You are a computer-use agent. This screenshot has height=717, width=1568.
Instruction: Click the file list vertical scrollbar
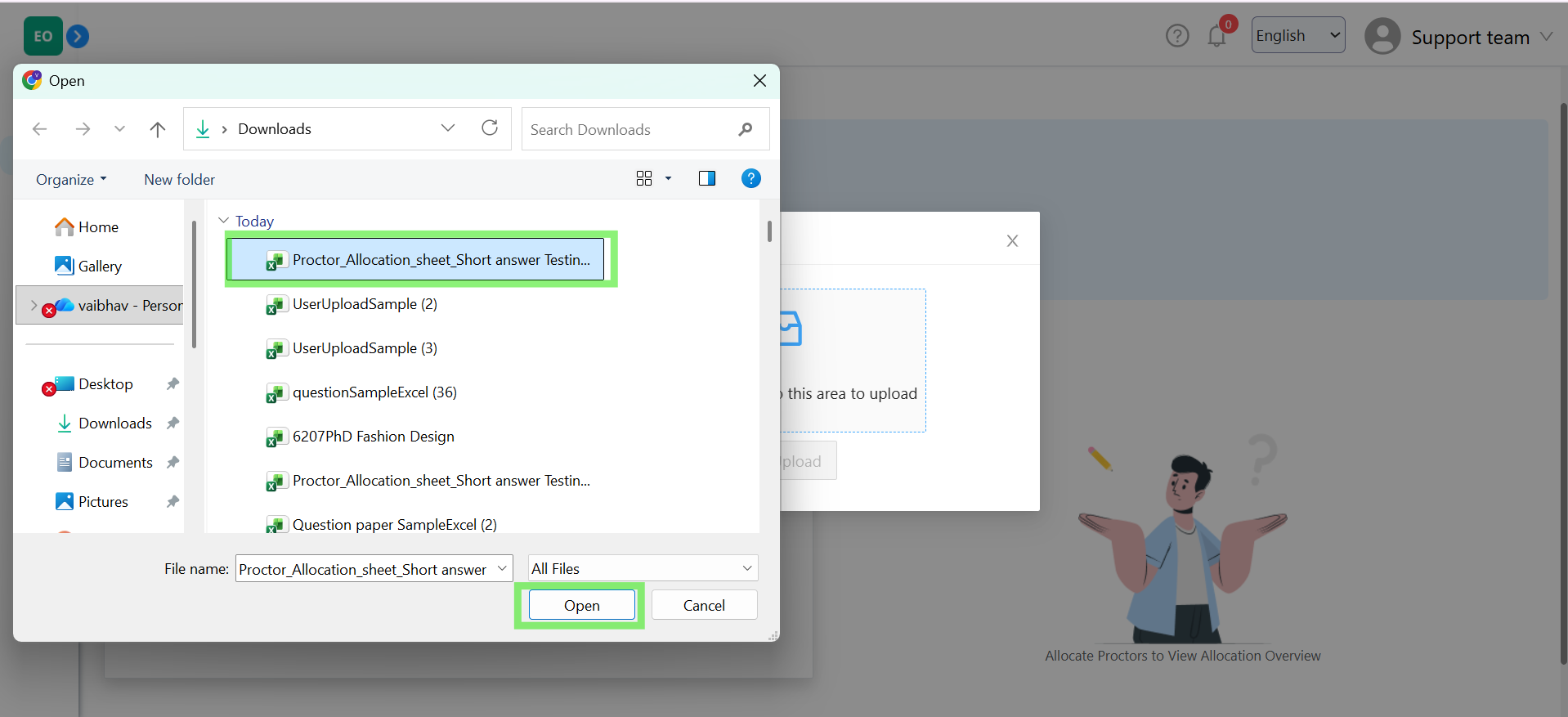tap(769, 231)
